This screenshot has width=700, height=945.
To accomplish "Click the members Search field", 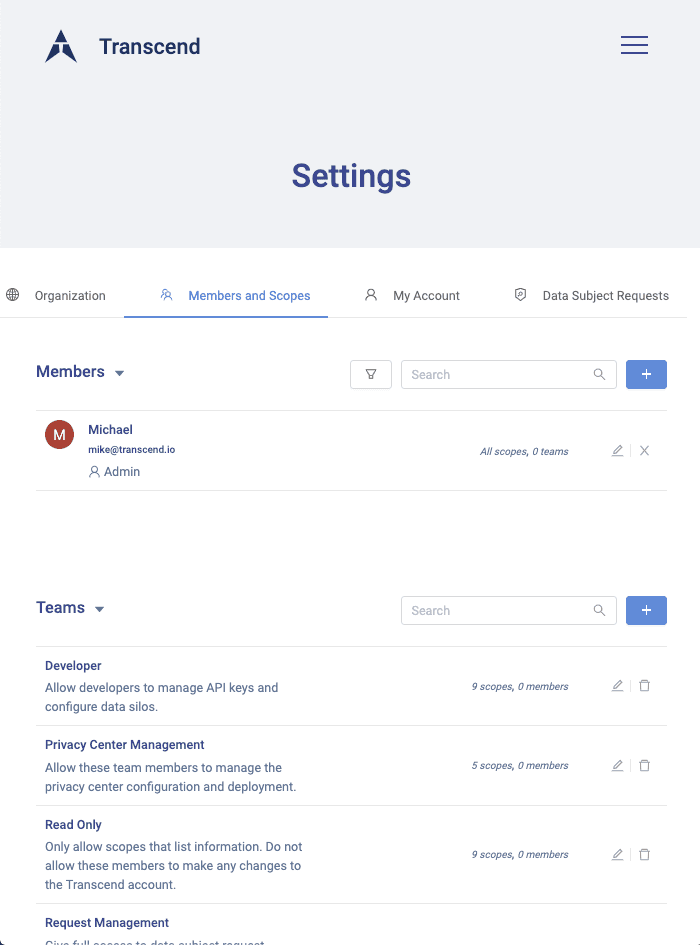I will tap(497, 374).
